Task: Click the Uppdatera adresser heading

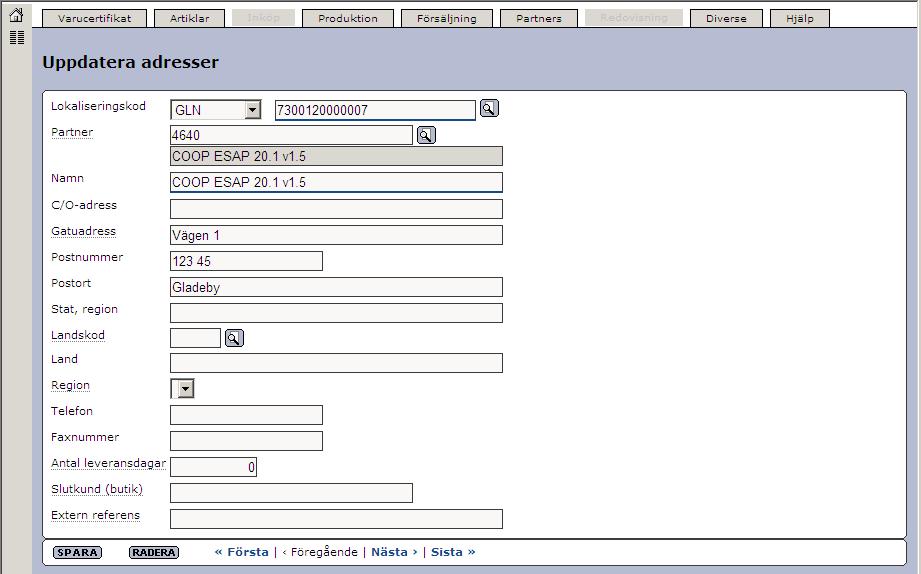Action: [x=130, y=62]
